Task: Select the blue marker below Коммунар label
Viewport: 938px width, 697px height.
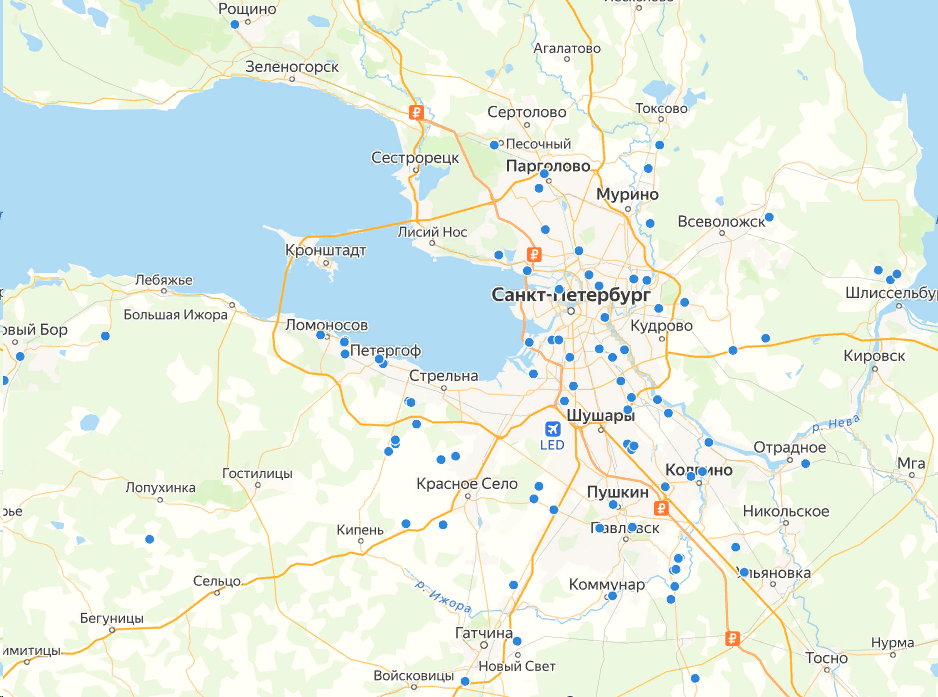Action: 613,596
